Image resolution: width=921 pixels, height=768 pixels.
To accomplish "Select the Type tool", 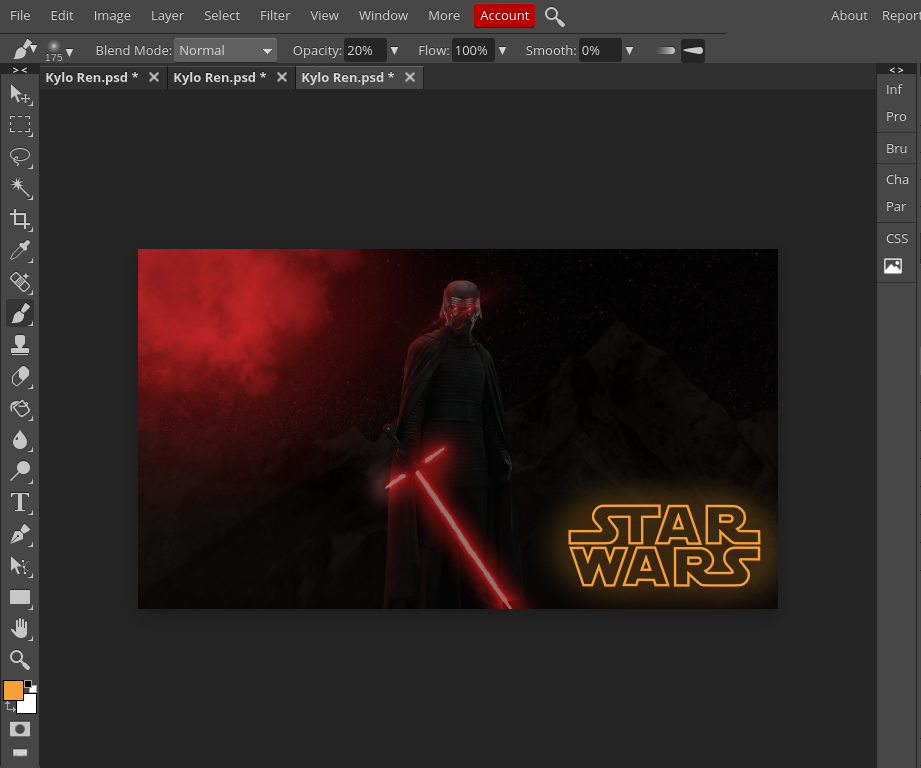I will point(20,503).
